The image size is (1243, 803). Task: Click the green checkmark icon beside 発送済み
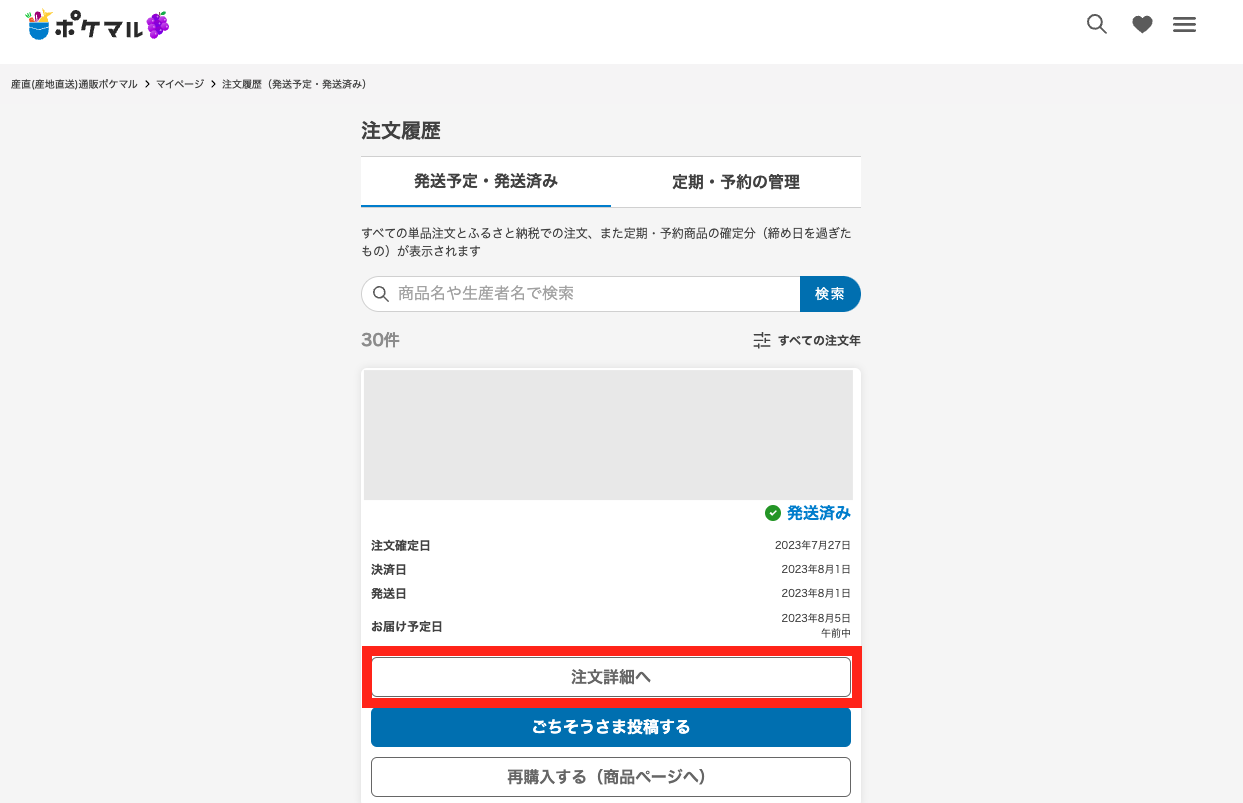coord(772,513)
